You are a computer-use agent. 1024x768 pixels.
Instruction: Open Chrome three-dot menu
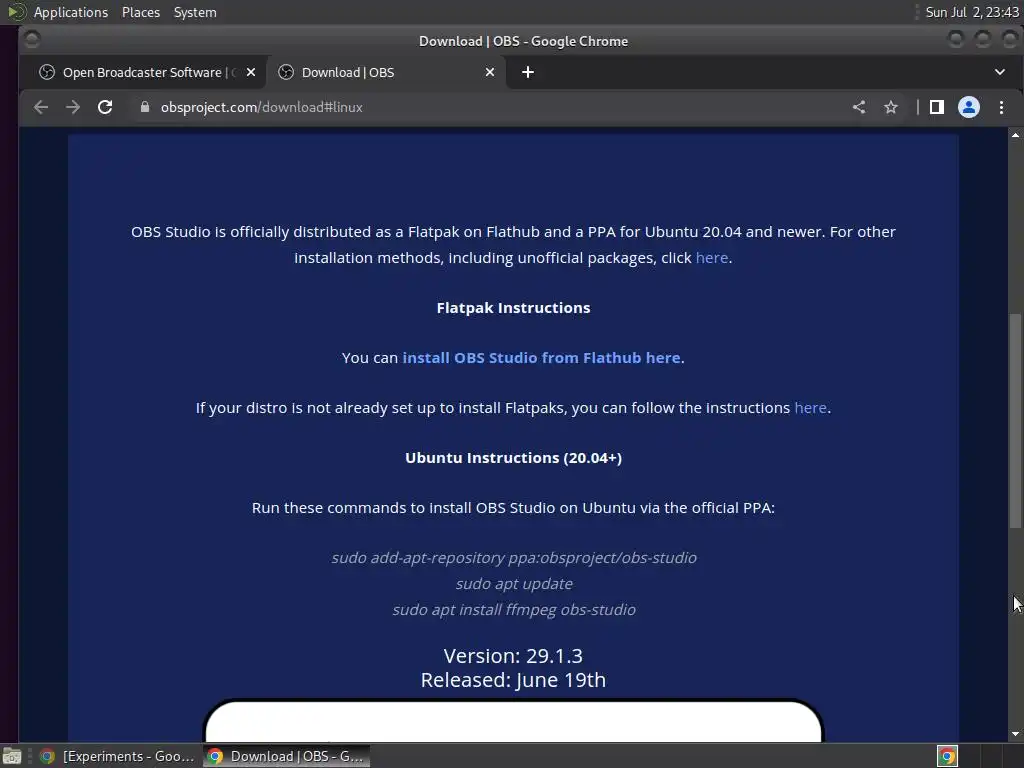pos(1001,107)
